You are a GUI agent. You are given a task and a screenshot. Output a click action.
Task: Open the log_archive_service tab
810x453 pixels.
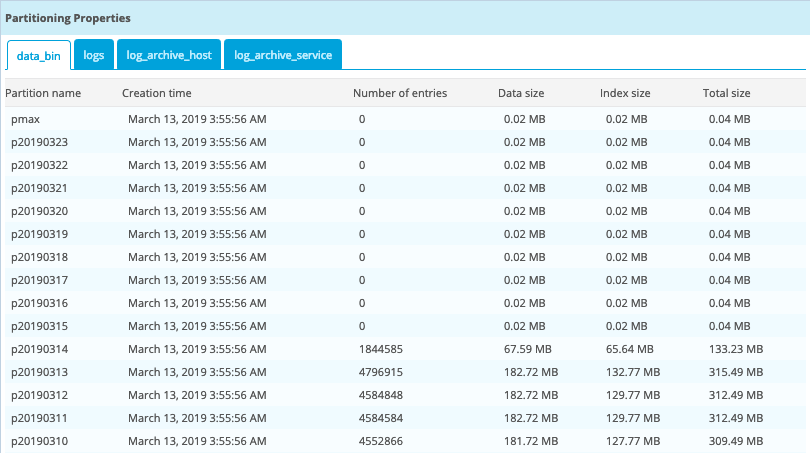tap(284, 56)
